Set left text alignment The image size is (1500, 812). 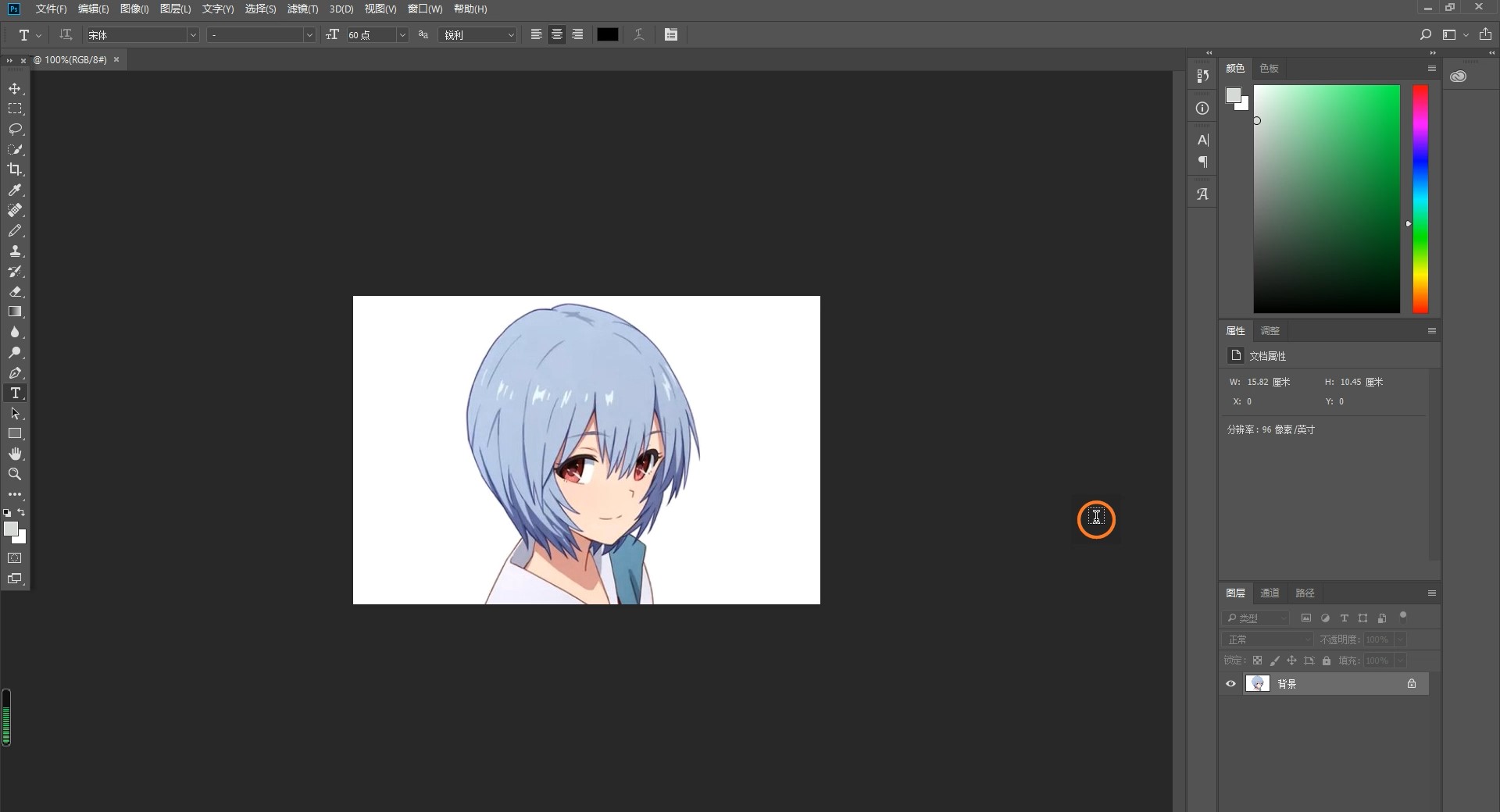536,34
